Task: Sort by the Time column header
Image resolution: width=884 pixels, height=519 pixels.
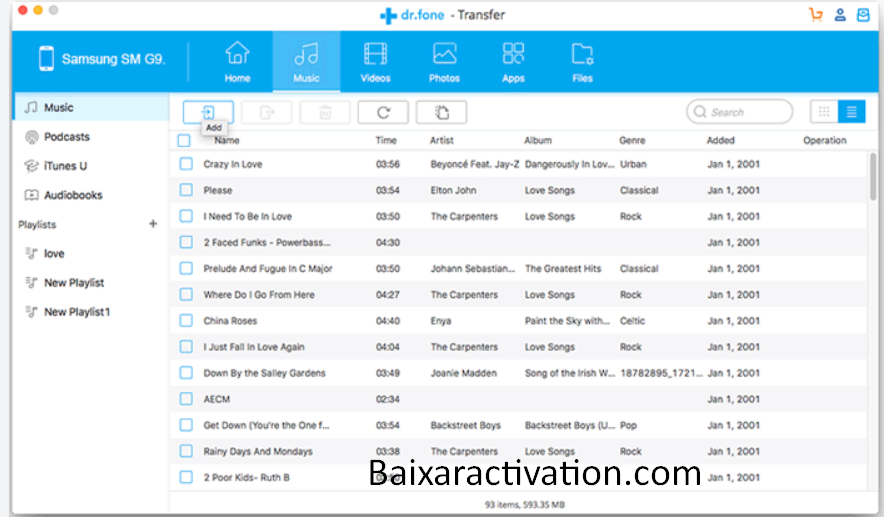Action: click(386, 140)
